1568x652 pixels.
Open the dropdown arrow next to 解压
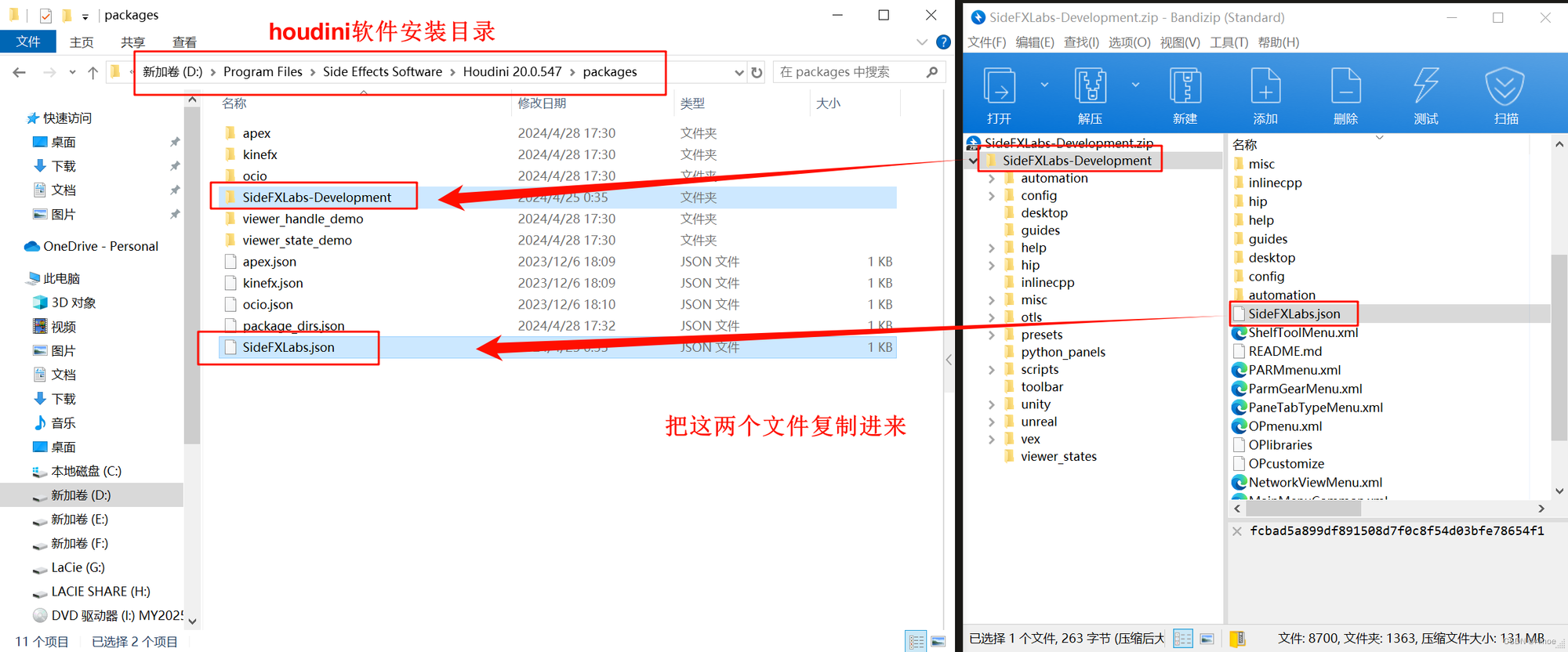[x=1136, y=85]
